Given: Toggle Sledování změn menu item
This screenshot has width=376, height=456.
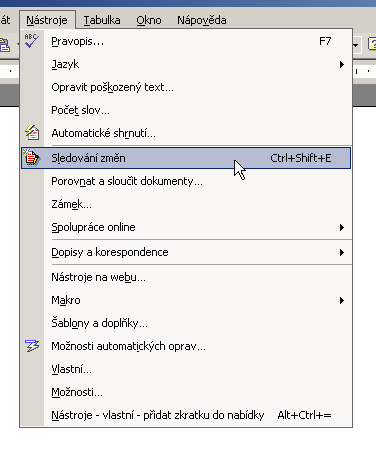Looking at the screenshot, I should 186,158.
